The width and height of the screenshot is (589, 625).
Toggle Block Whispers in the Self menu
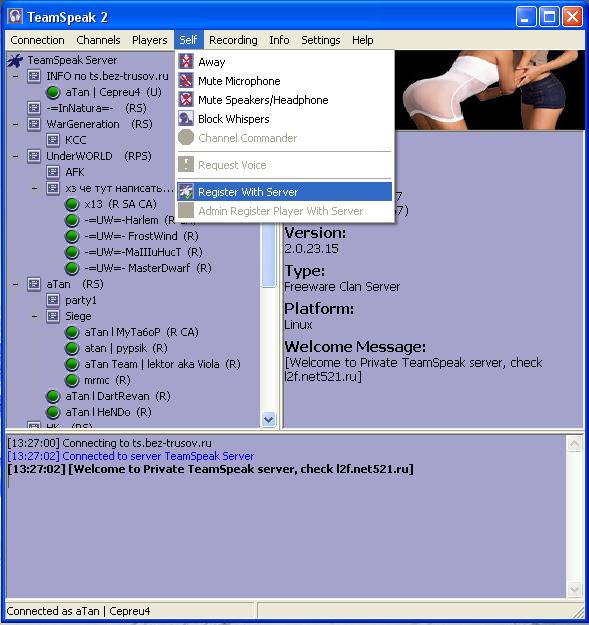(285, 119)
